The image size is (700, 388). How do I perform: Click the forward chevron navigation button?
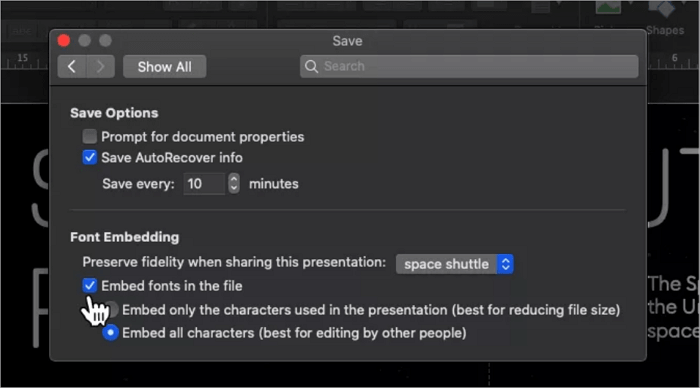coord(100,67)
